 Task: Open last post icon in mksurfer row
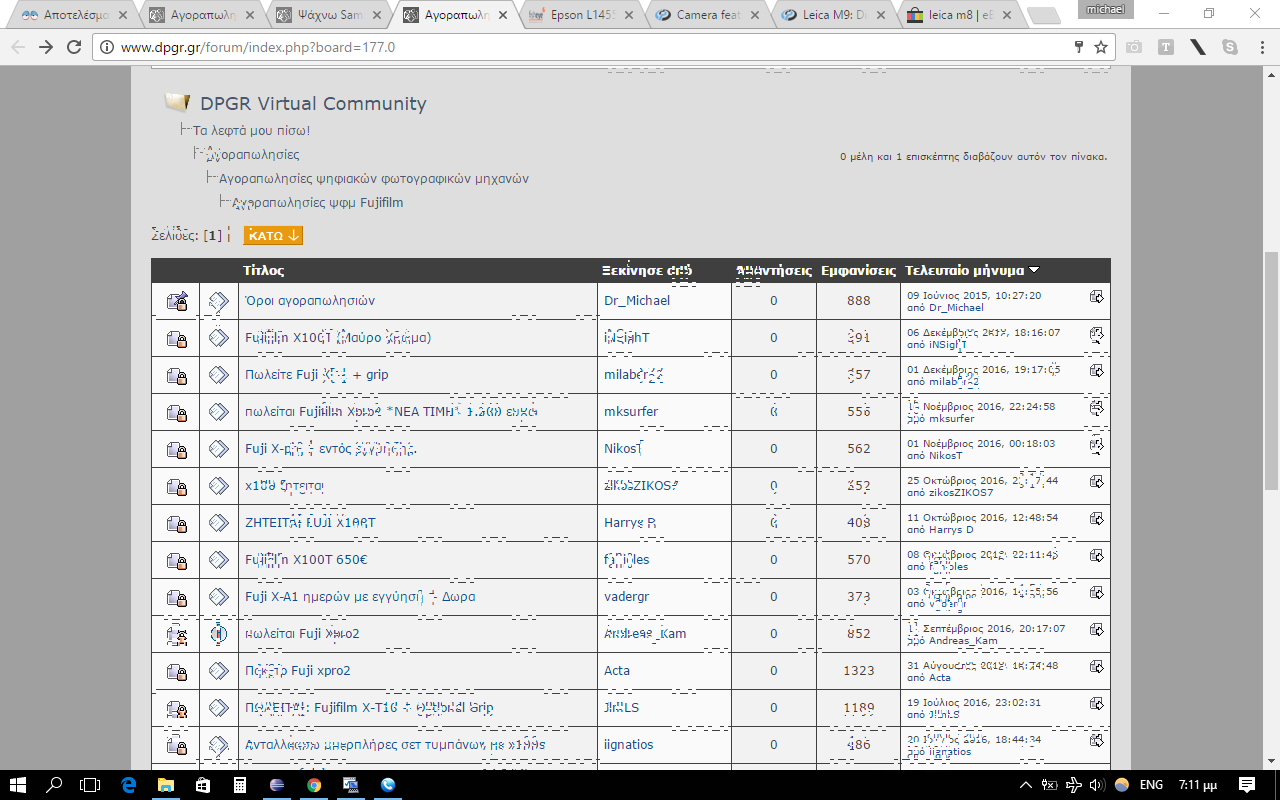(1096, 408)
